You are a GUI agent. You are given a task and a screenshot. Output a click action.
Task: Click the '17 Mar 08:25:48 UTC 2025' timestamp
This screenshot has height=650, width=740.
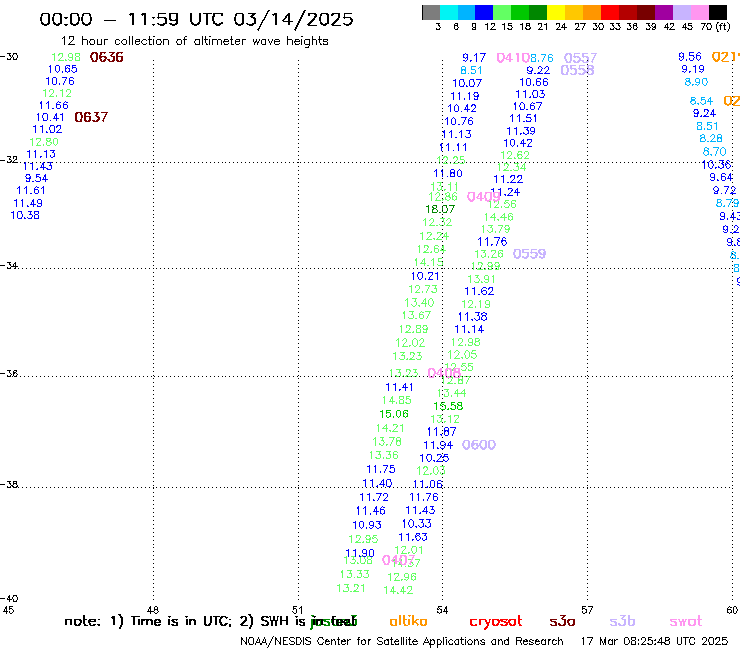pyautogui.click(x=654, y=641)
